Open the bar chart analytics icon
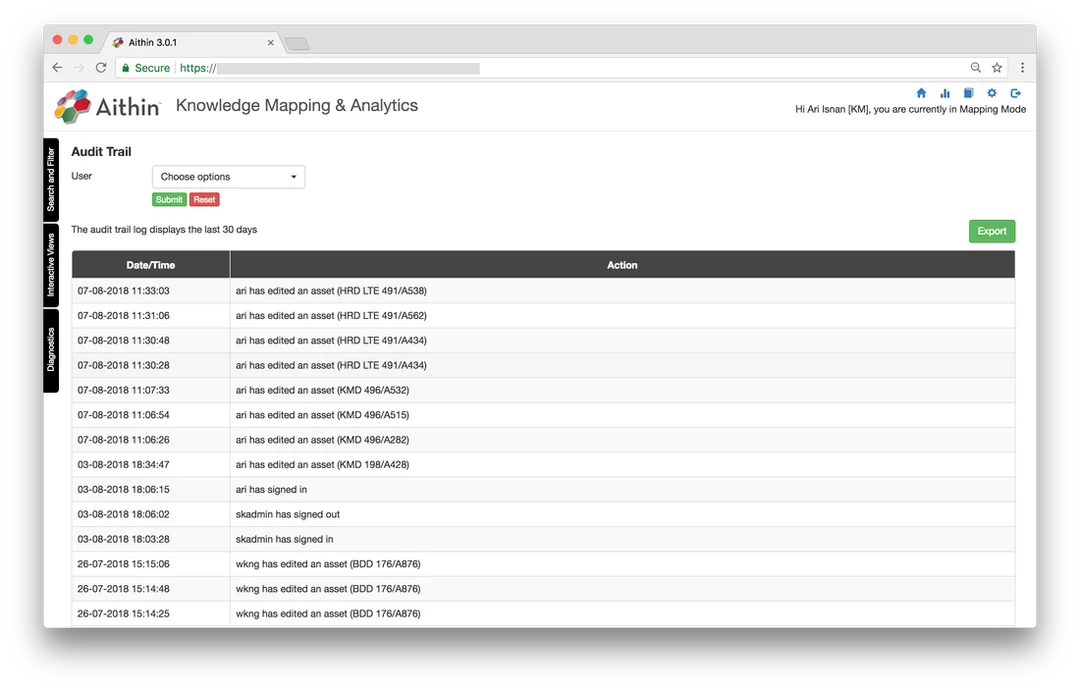 point(945,93)
